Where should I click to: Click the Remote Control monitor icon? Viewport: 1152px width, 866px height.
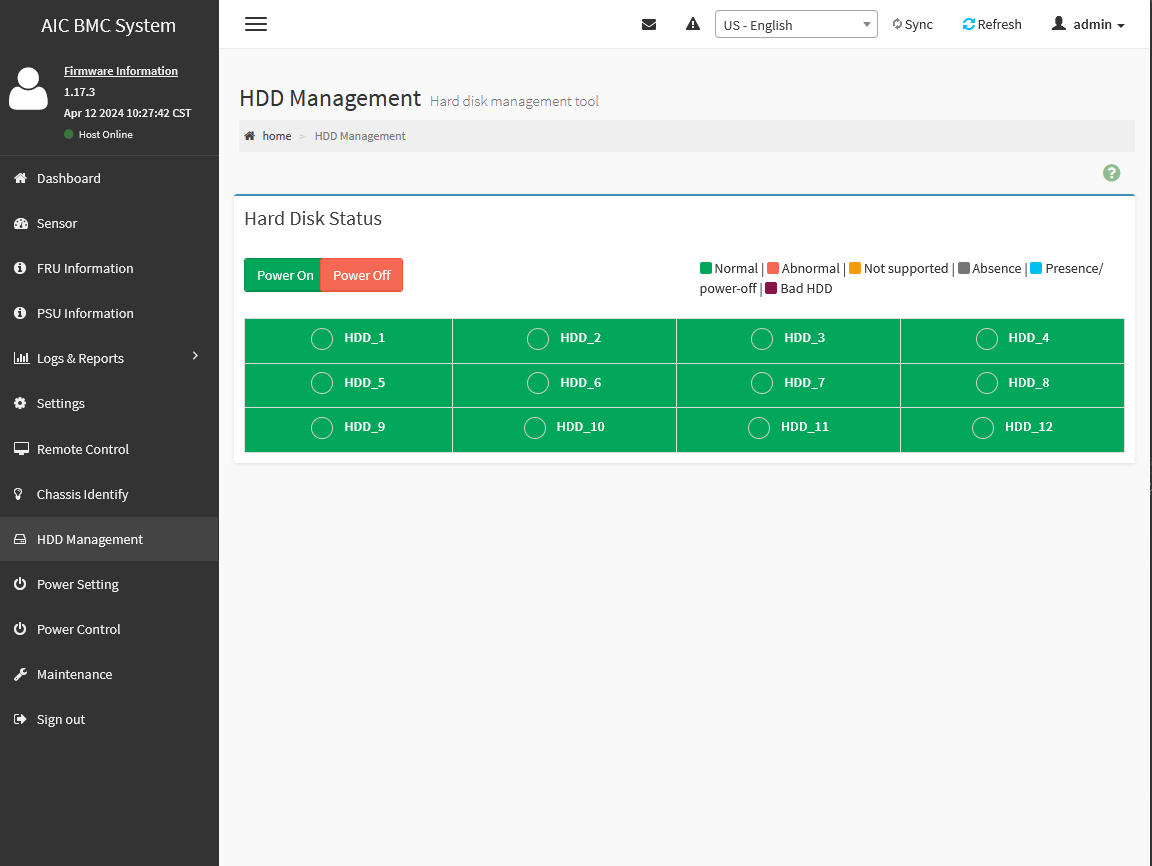coord(21,449)
